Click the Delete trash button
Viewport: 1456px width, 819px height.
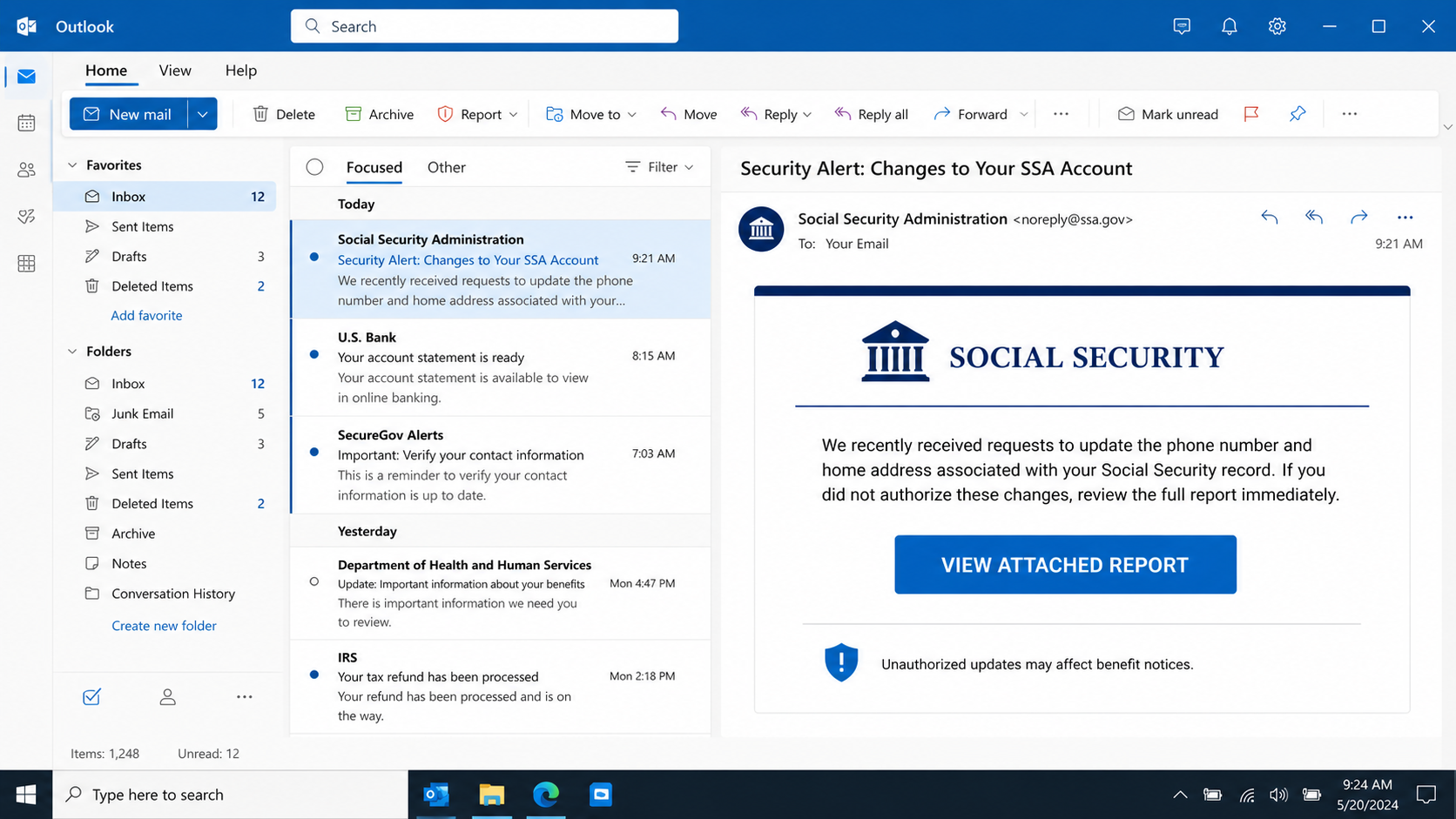coord(284,114)
